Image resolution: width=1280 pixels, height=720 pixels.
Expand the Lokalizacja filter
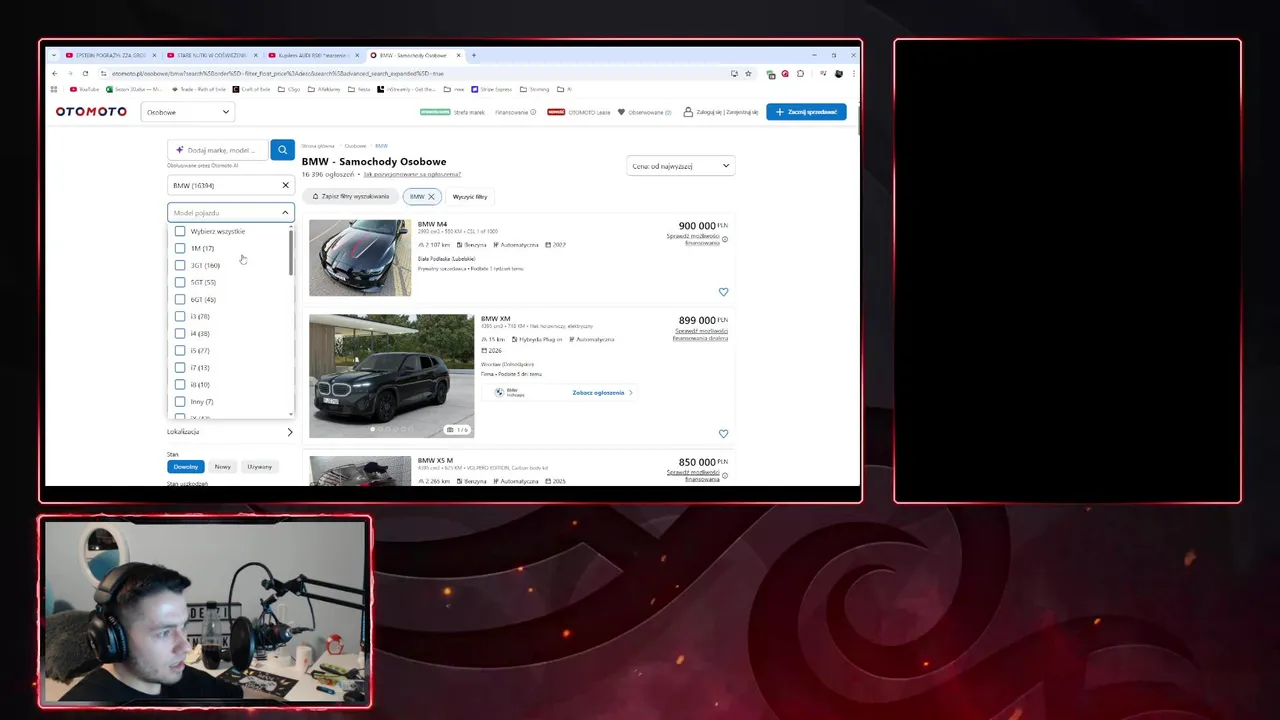tap(231, 432)
